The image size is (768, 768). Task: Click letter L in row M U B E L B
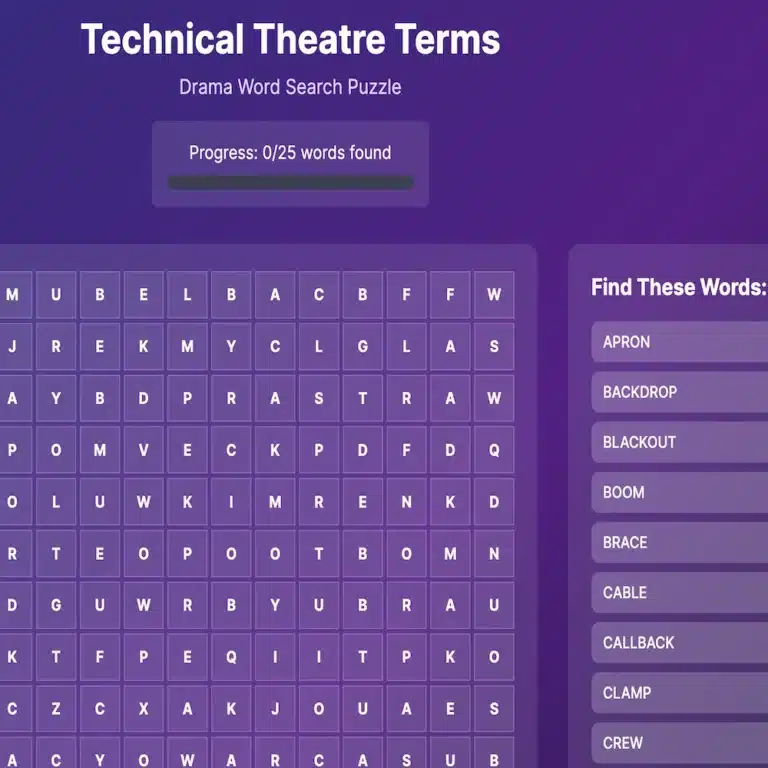[187, 294]
